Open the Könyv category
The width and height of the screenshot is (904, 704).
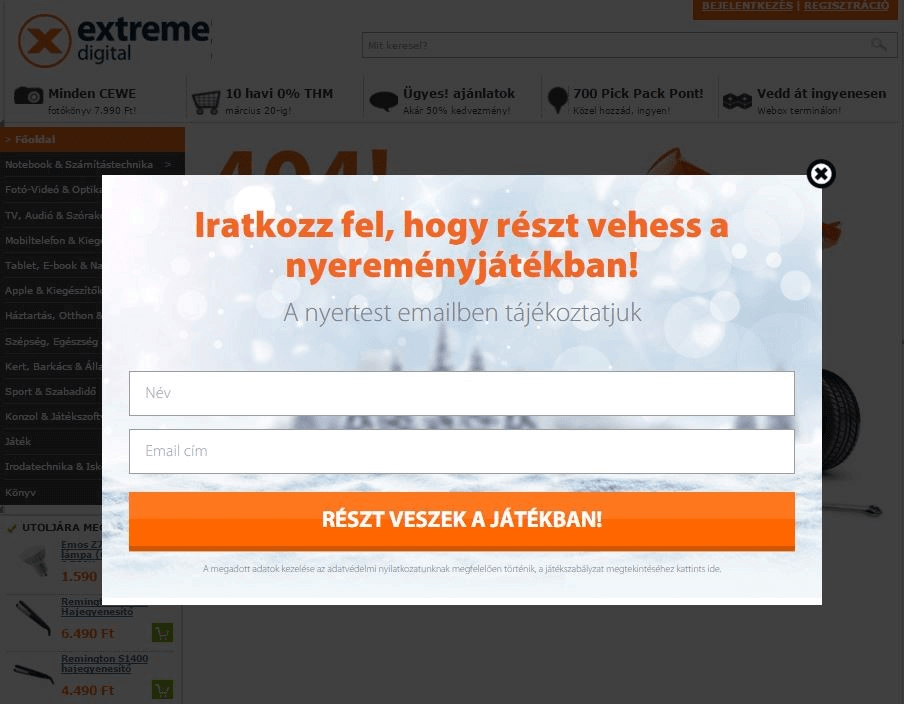(20, 492)
